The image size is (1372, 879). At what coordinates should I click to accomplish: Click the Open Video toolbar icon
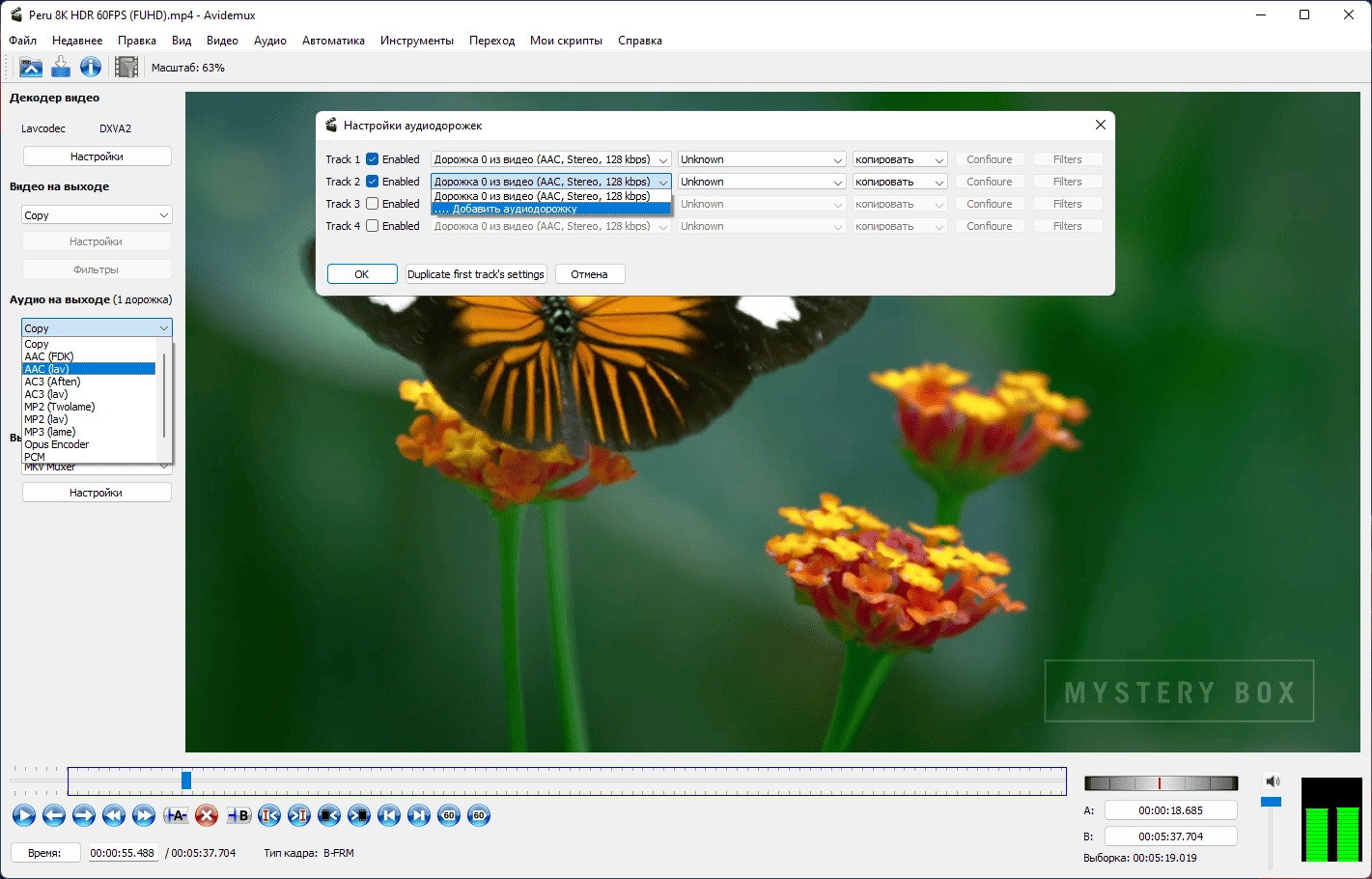point(31,67)
